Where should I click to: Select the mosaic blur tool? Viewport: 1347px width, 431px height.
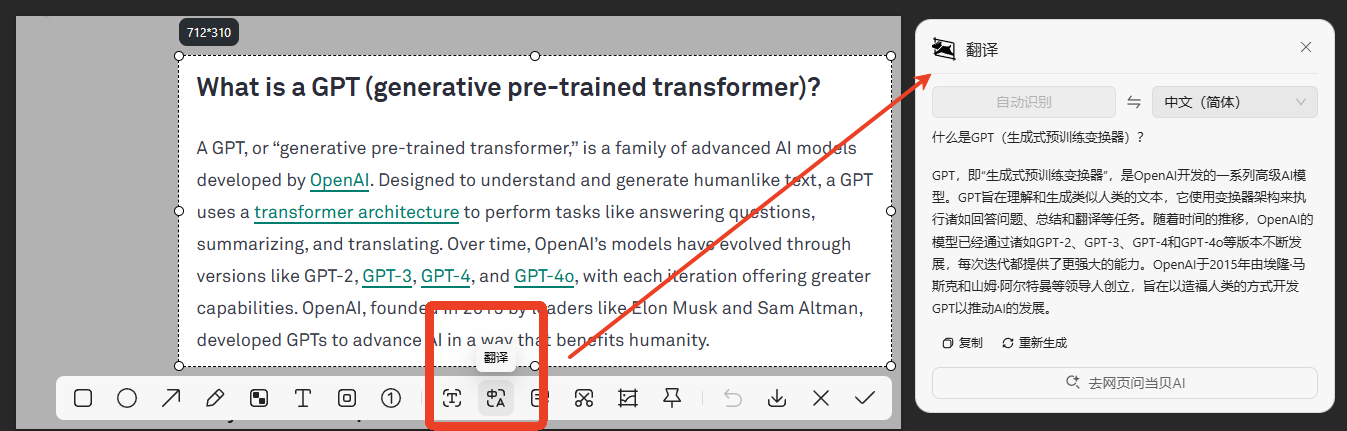click(259, 399)
